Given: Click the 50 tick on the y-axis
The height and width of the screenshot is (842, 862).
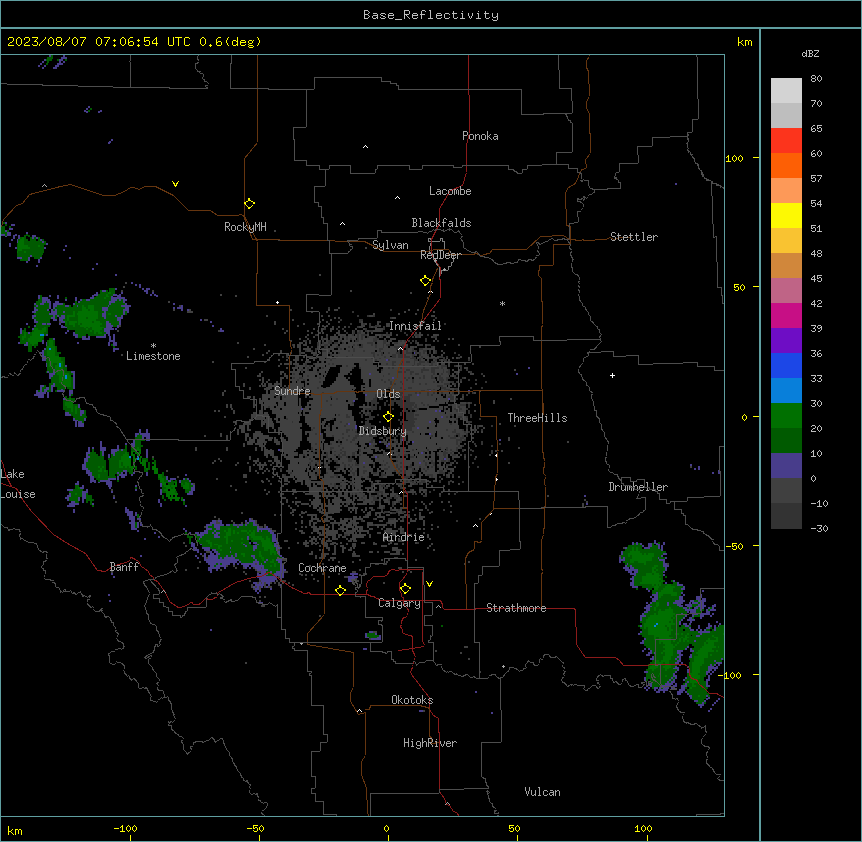Looking at the screenshot, I should [739, 287].
